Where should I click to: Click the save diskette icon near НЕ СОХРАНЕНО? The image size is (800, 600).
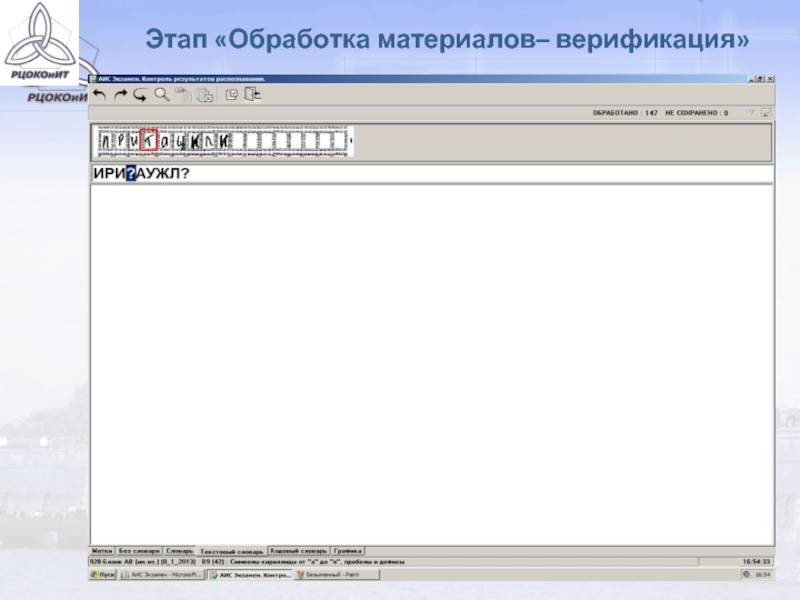(x=766, y=113)
